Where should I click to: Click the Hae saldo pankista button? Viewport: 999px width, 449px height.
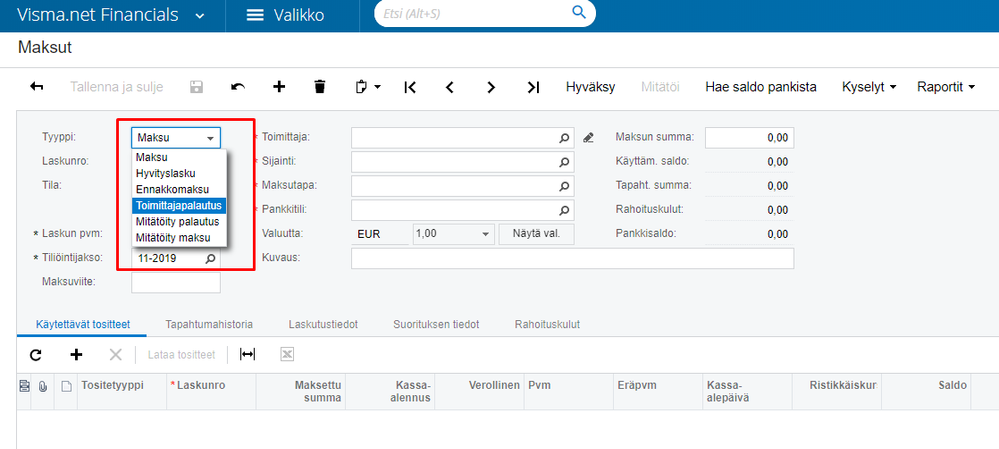pos(760,87)
